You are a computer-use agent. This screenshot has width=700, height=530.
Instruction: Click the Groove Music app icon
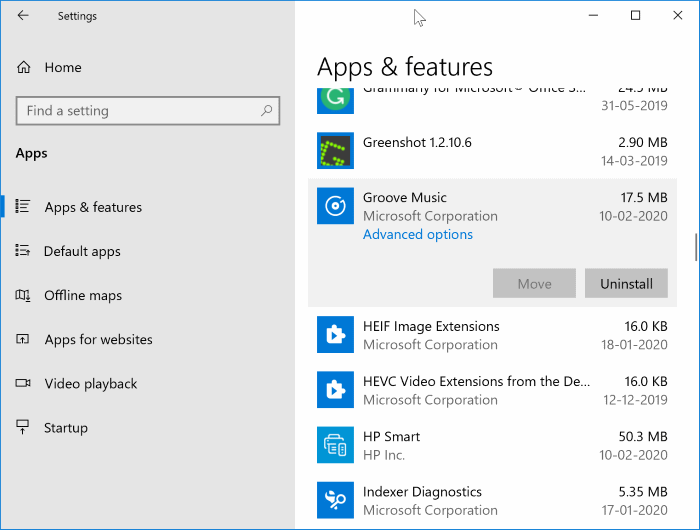(x=335, y=206)
